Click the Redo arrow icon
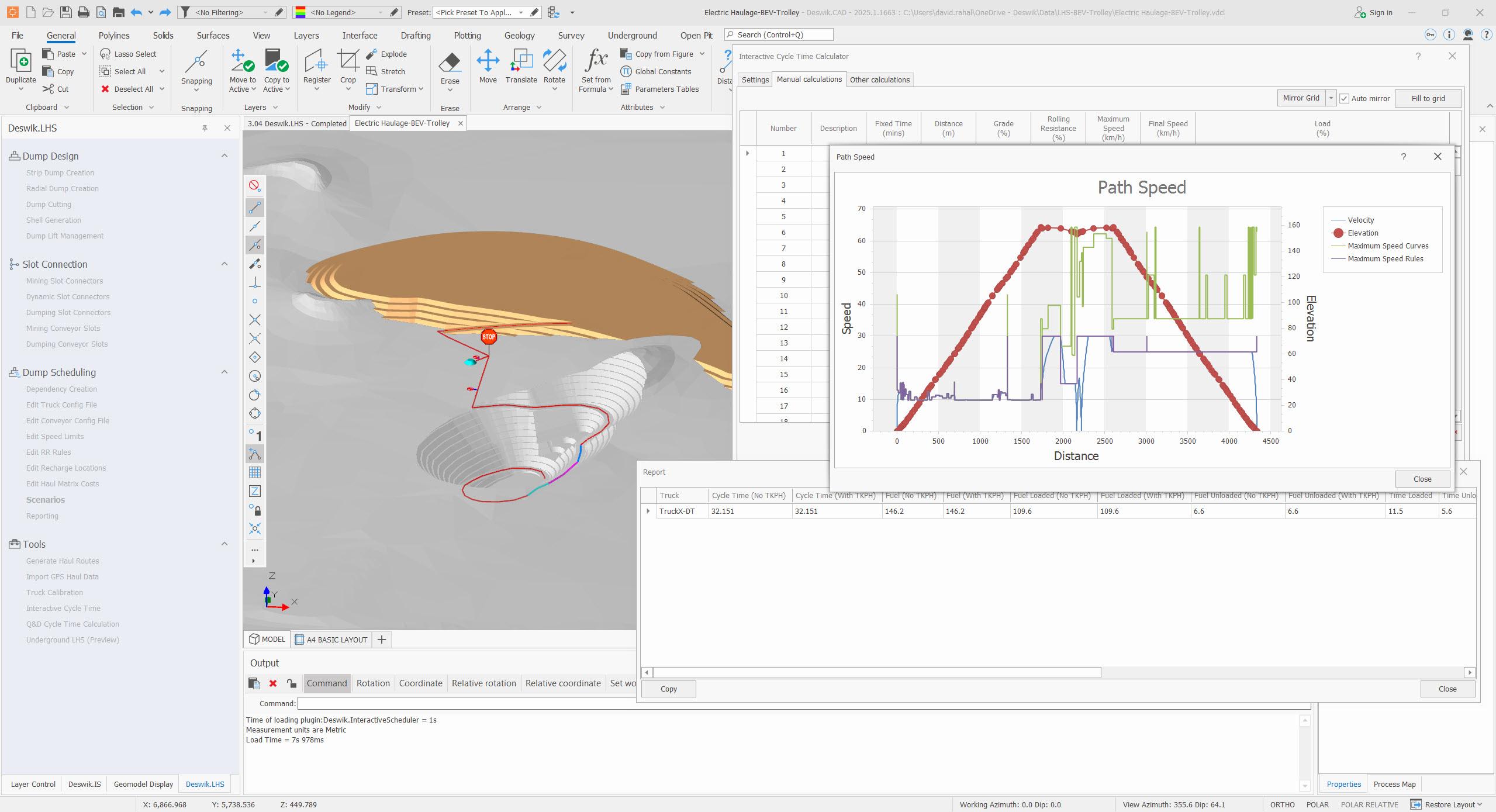The image size is (1496, 812). (165, 12)
